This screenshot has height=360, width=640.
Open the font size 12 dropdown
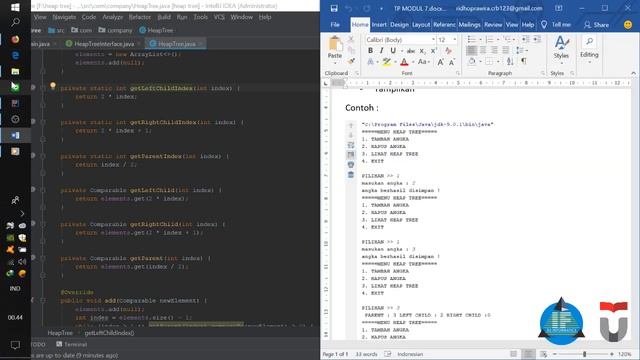coord(455,40)
